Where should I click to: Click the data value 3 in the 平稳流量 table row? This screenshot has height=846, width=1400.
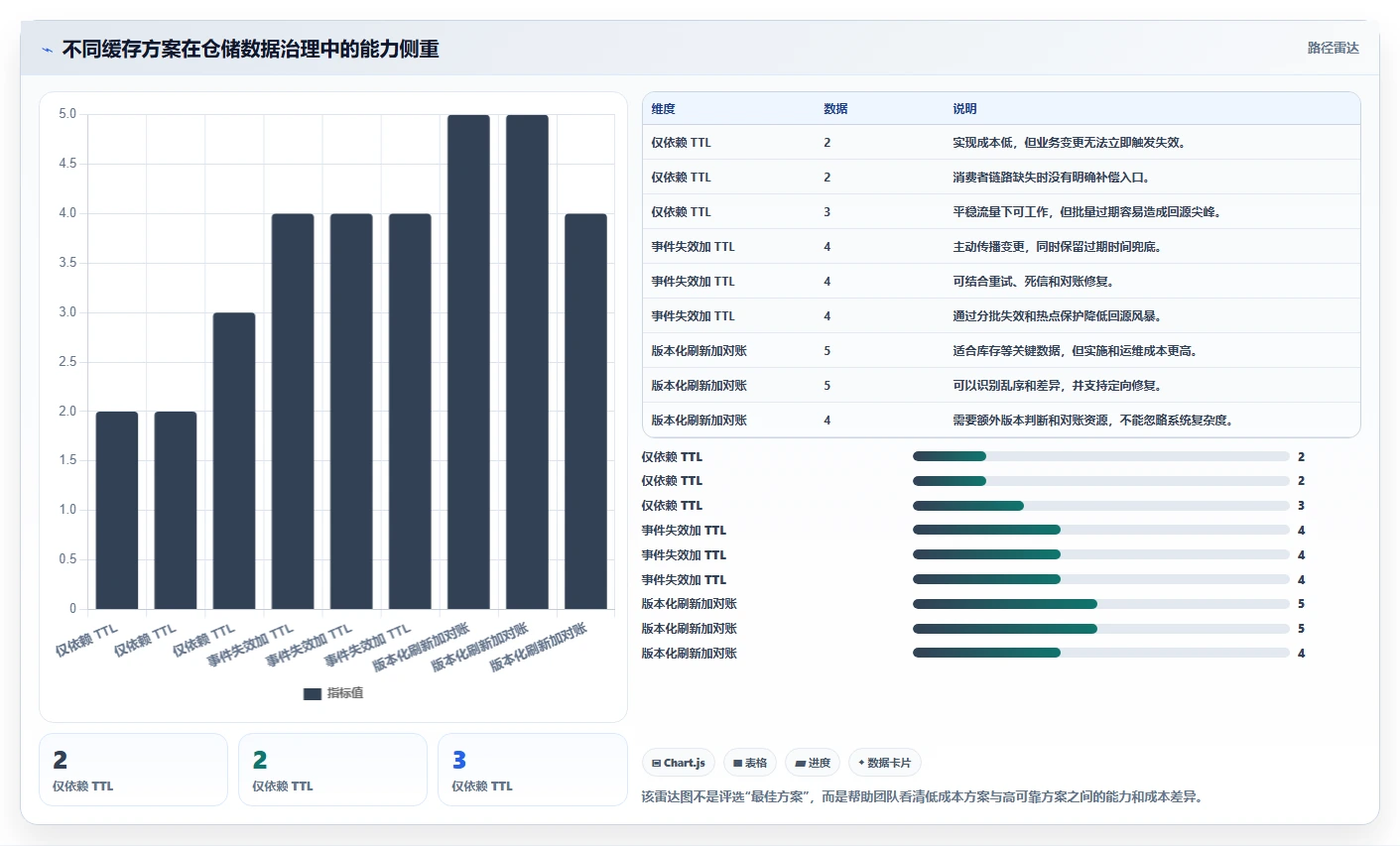(827, 212)
